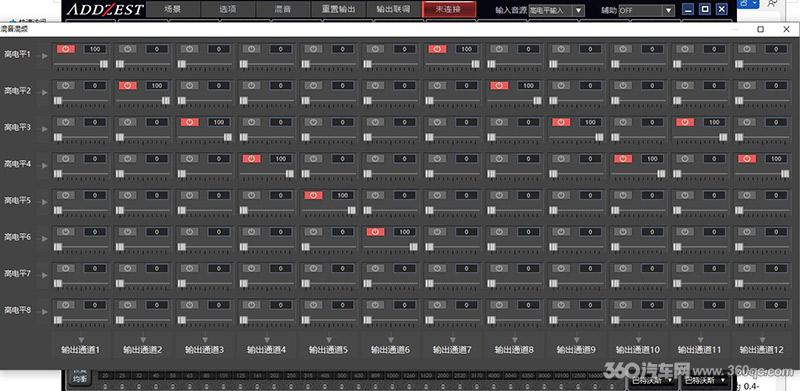Click the level value field for 高电平4 输出通道4

tap(281, 159)
